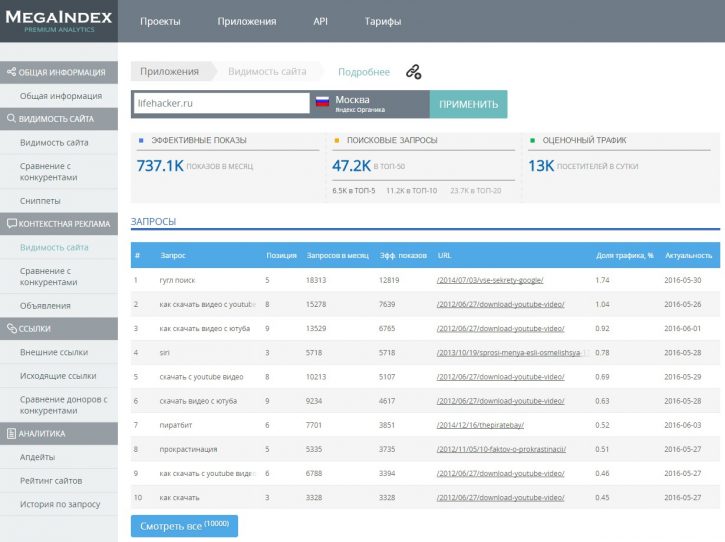Open the API menu item
This screenshot has width=725, height=542.
point(320,21)
